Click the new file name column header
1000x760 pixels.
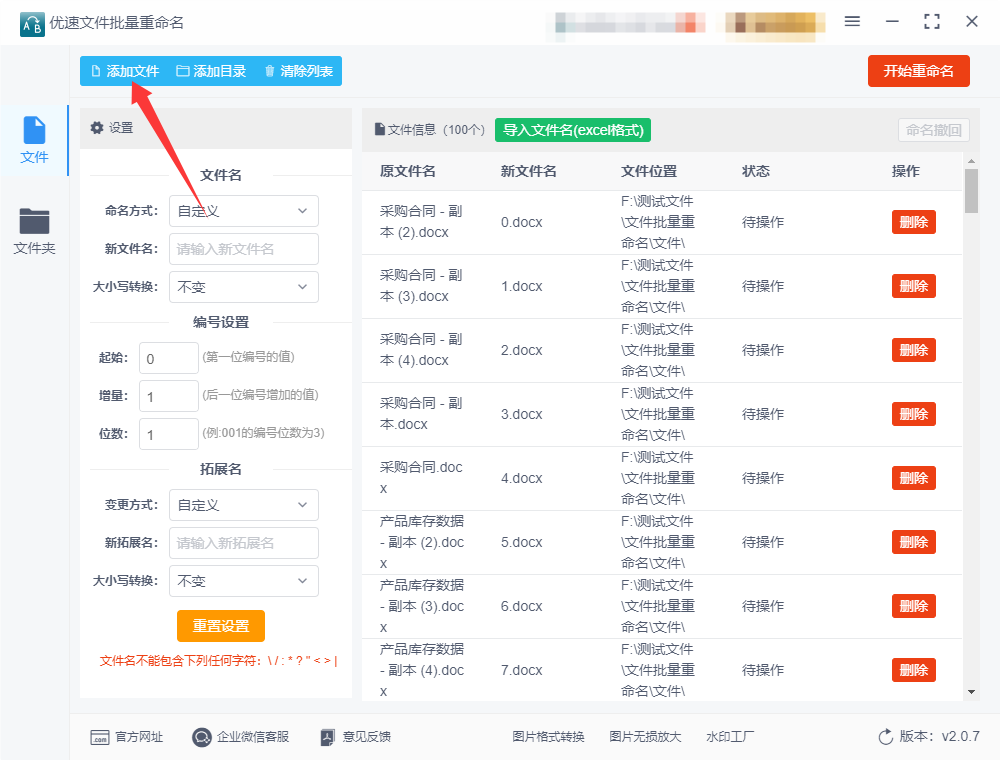click(x=529, y=171)
